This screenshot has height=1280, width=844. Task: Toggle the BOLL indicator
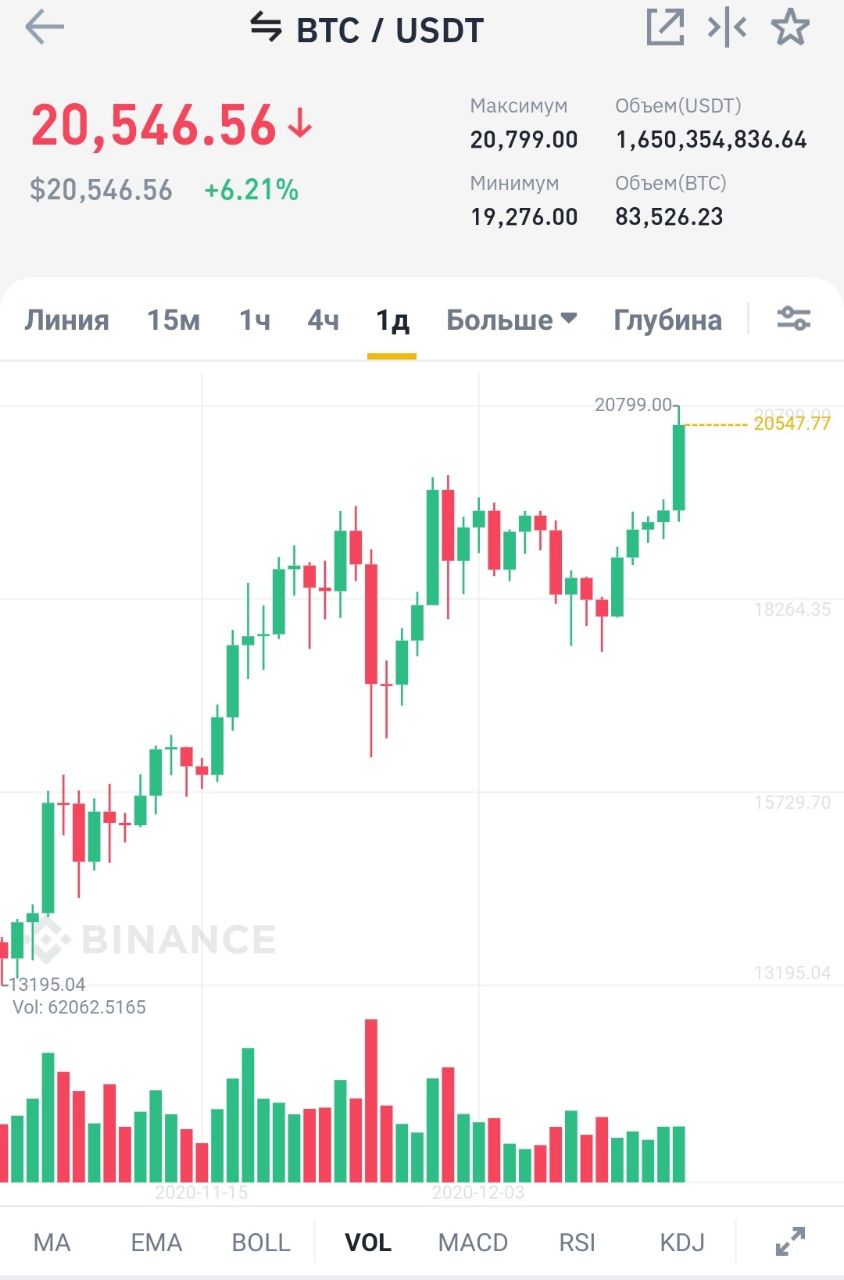click(x=261, y=1243)
